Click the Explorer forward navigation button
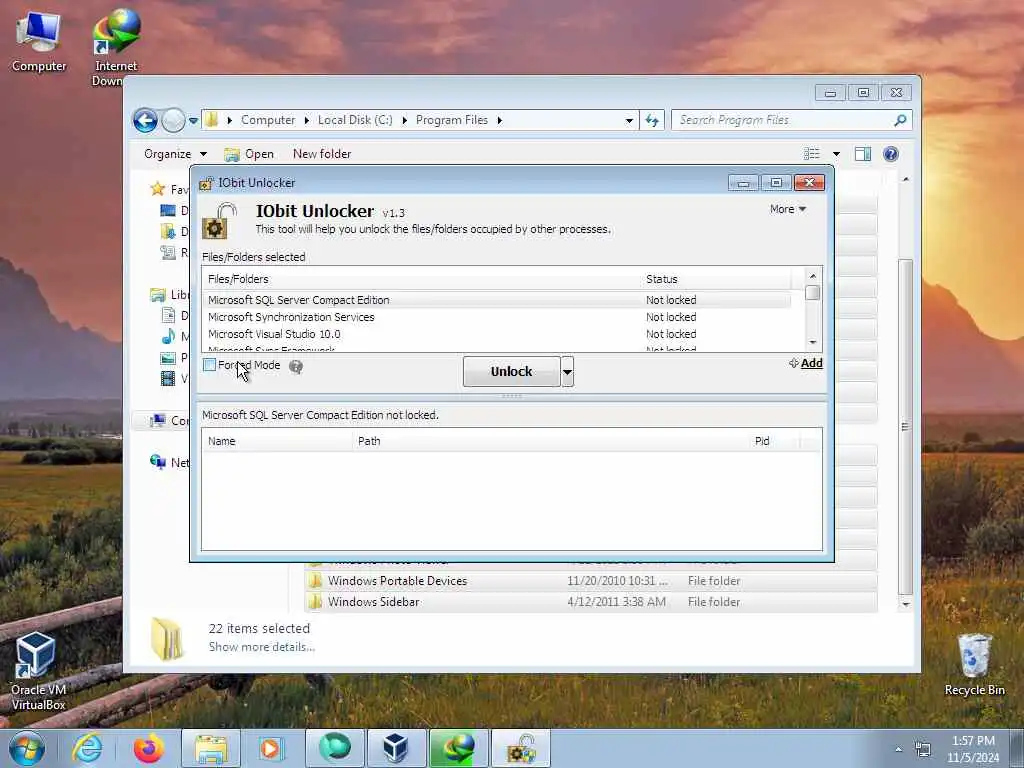 coord(173,120)
